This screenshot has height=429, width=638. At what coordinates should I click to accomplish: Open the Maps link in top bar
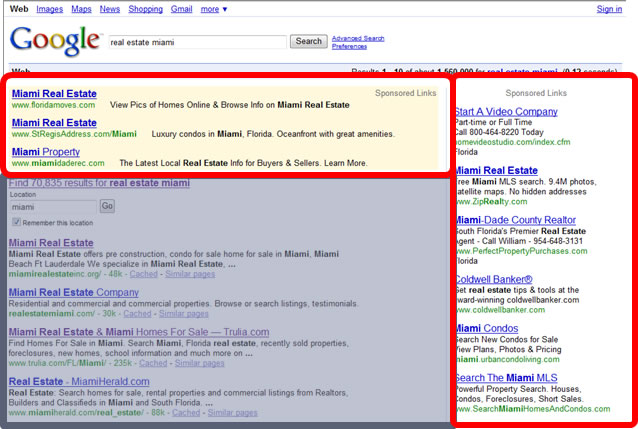click(x=81, y=9)
